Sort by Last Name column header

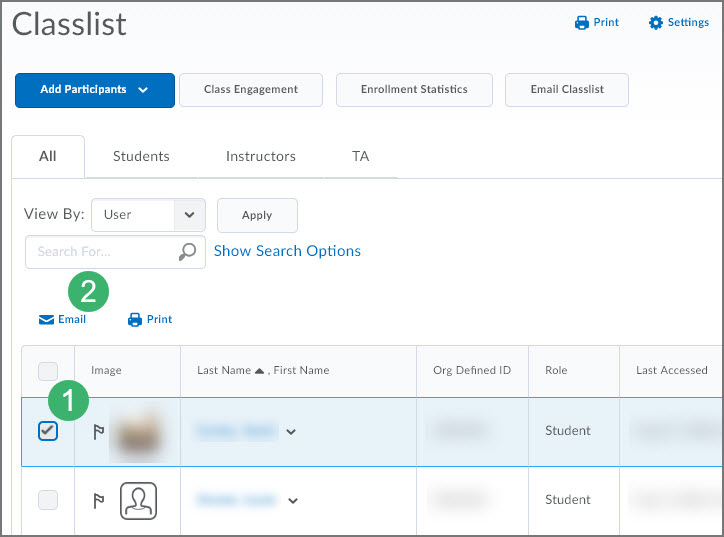[224, 370]
